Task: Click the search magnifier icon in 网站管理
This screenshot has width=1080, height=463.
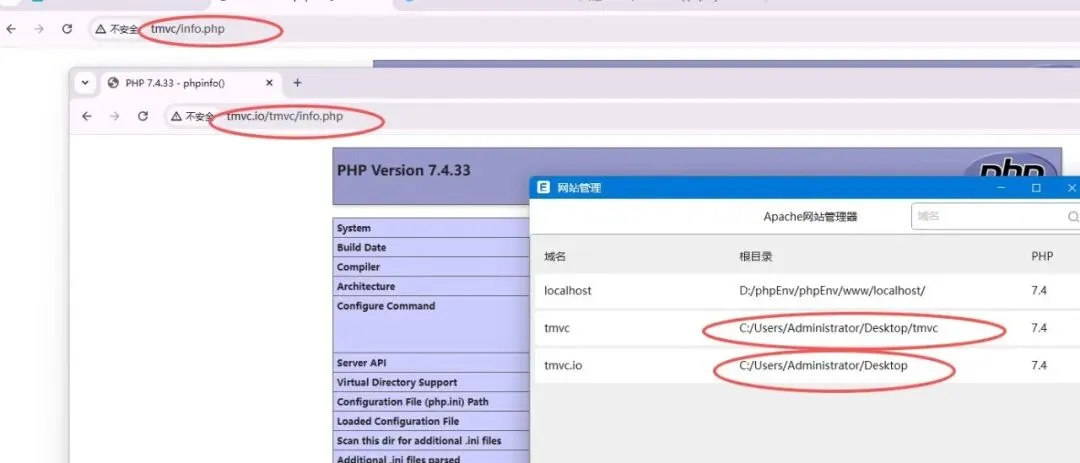Action: point(1073,217)
